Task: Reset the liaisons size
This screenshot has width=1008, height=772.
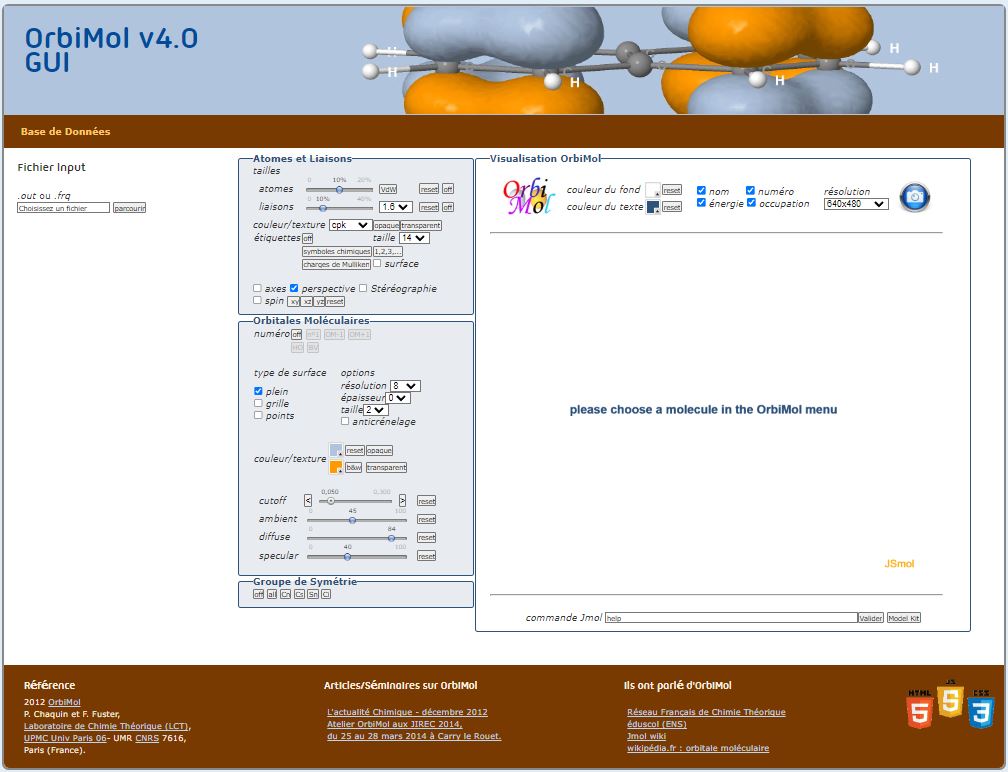Action: (429, 207)
